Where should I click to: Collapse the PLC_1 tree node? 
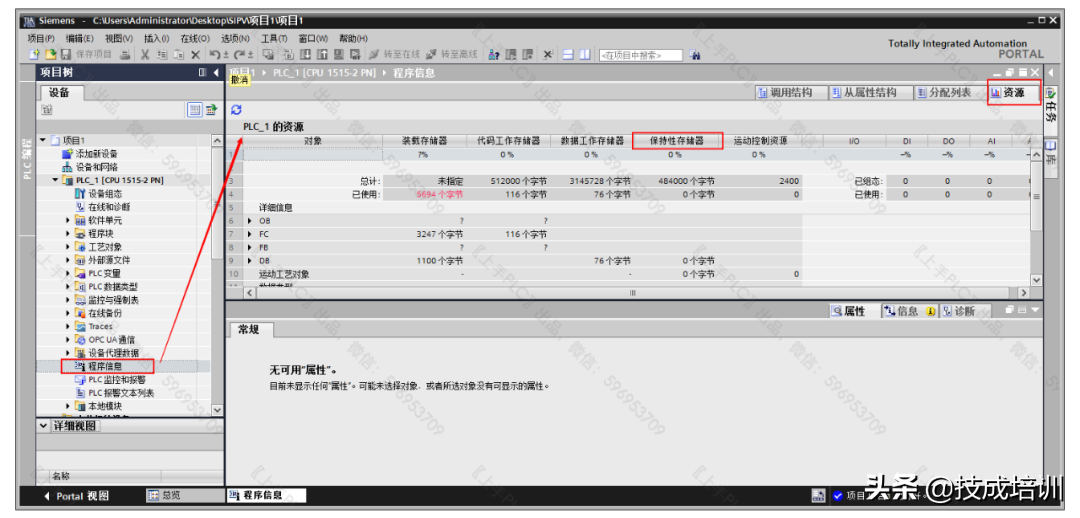pos(56,180)
